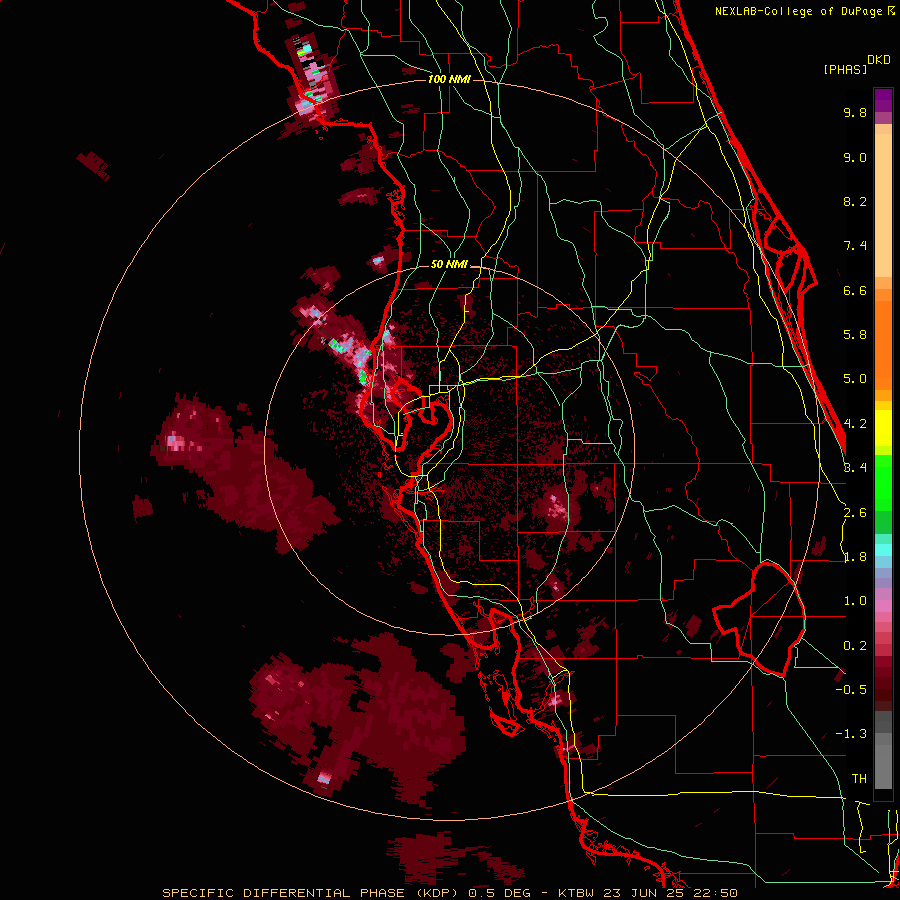
Task: Click the "2.6" value on the color scale
Action: (855, 513)
